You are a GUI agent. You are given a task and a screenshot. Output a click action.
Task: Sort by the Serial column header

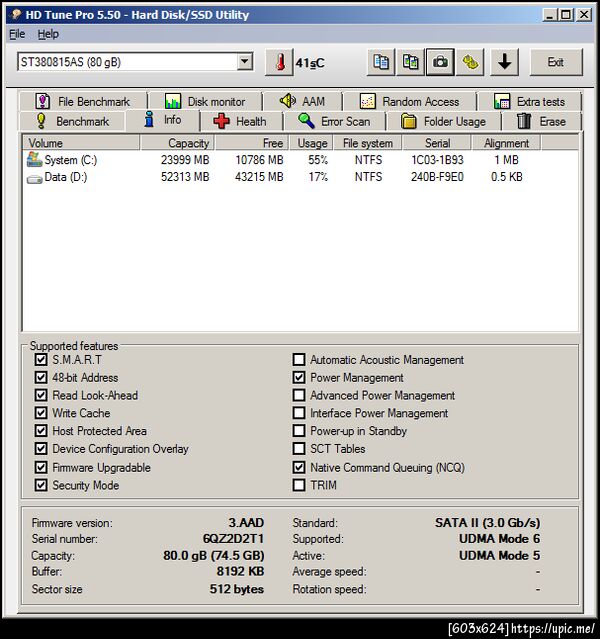[437, 143]
